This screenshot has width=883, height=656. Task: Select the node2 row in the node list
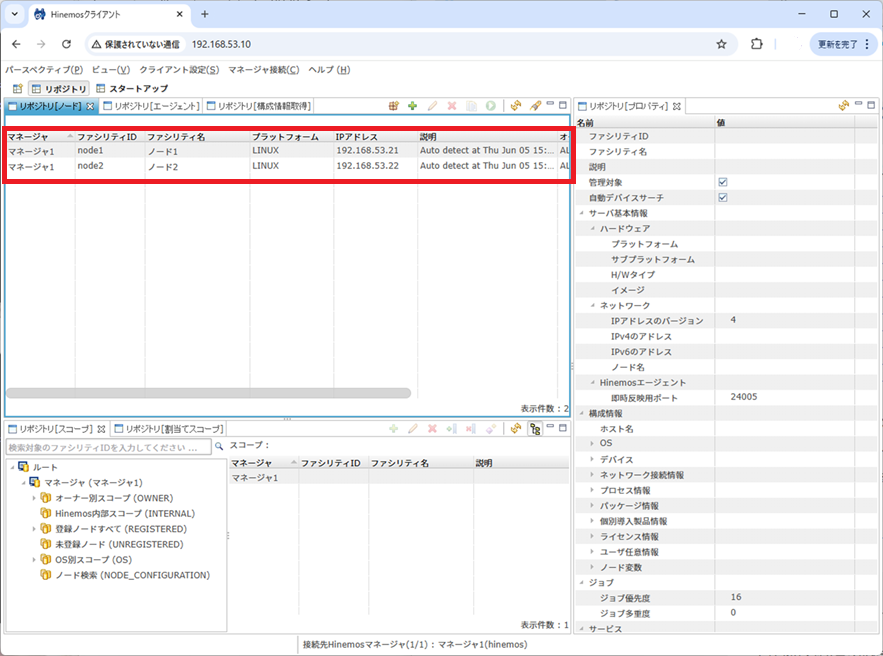coord(288,166)
